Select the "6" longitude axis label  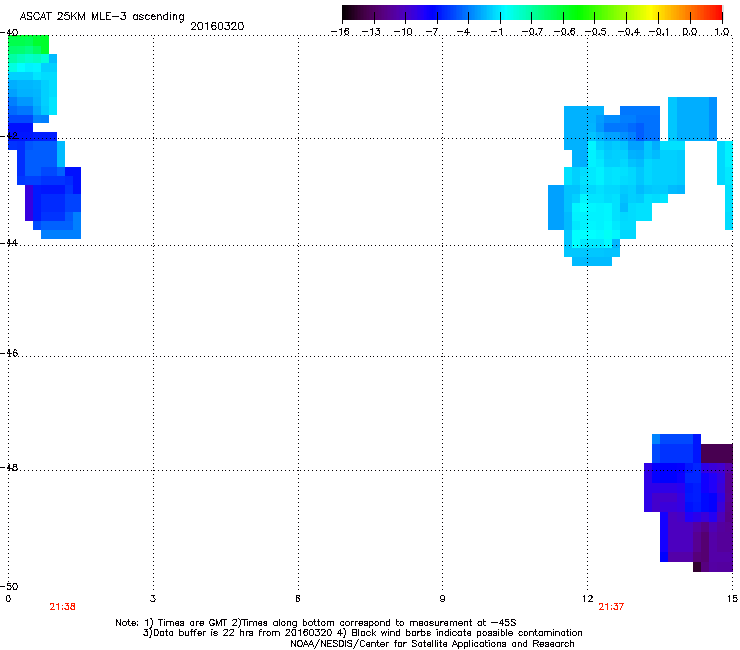(298, 599)
